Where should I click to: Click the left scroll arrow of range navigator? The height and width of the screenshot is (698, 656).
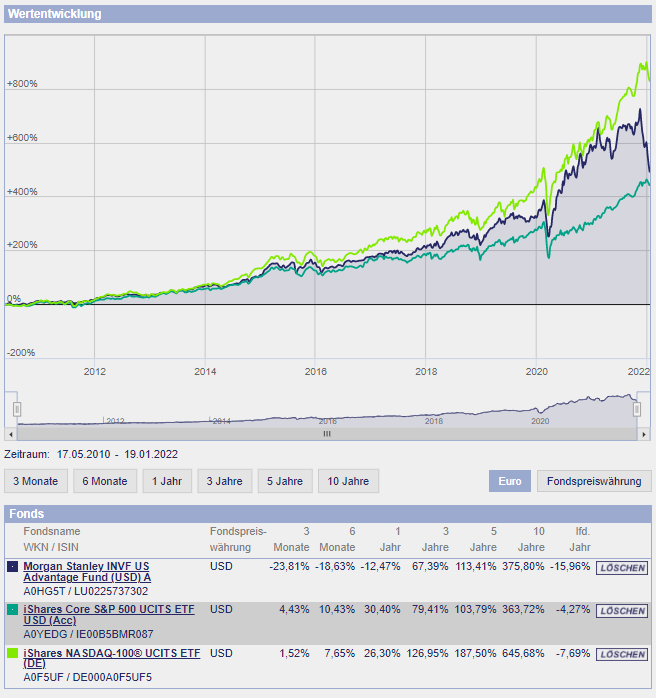point(11,434)
